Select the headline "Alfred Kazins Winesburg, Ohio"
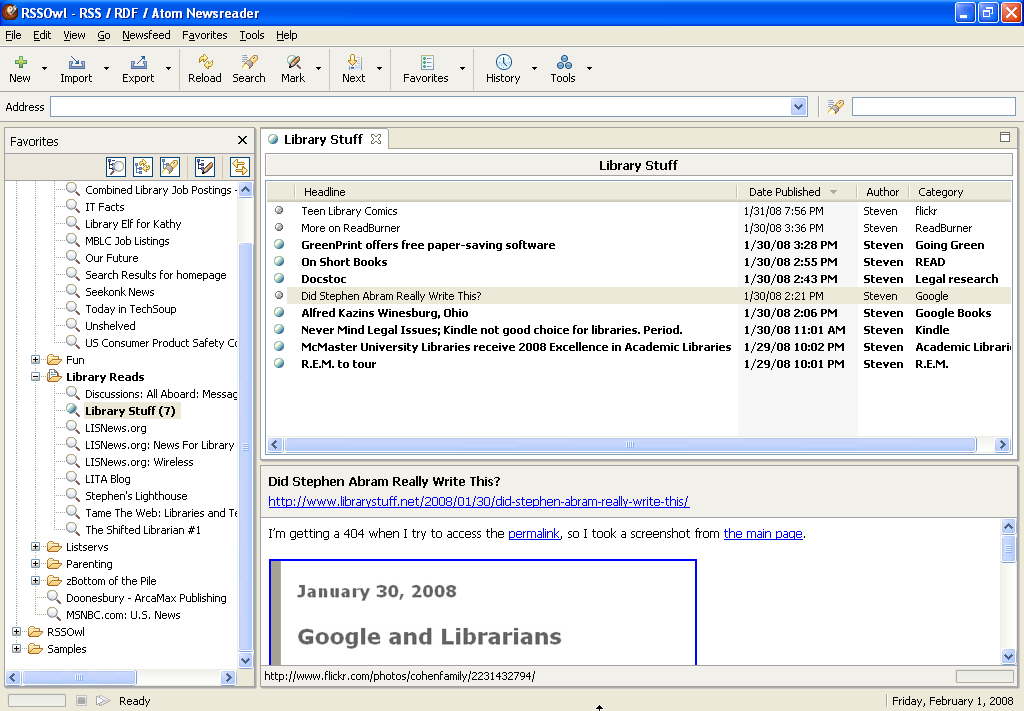The height and width of the screenshot is (711, 1024). (x=385, y=313)
